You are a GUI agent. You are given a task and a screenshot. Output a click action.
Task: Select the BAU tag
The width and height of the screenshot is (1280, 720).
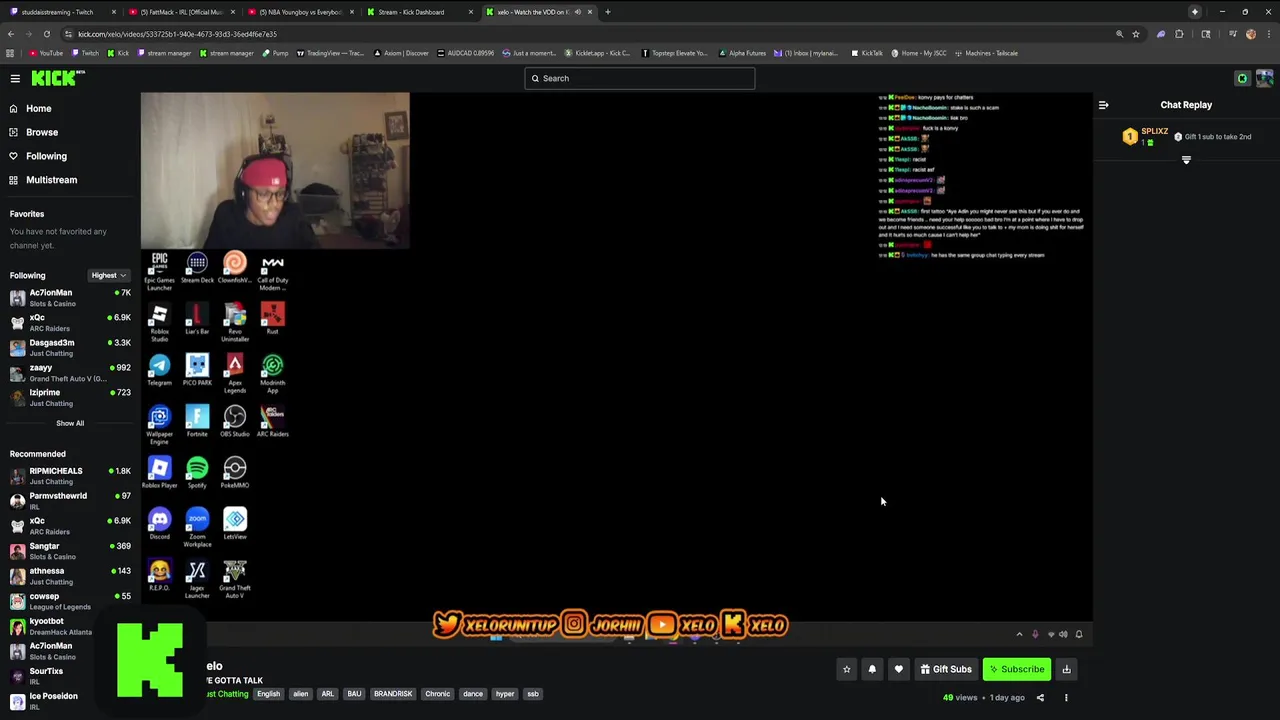[x=354, y=694]
